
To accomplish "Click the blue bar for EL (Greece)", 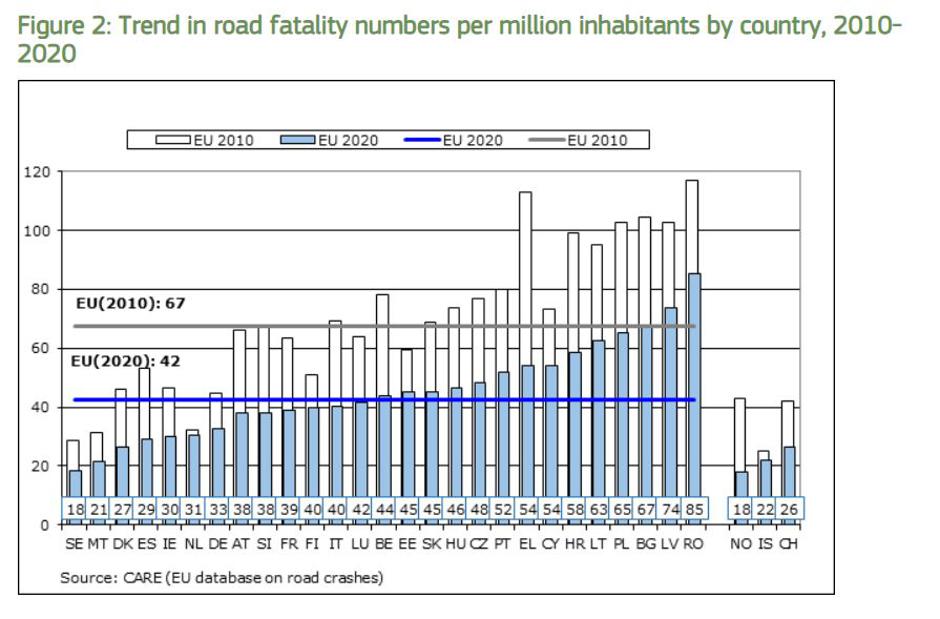I will click(525, 430).
